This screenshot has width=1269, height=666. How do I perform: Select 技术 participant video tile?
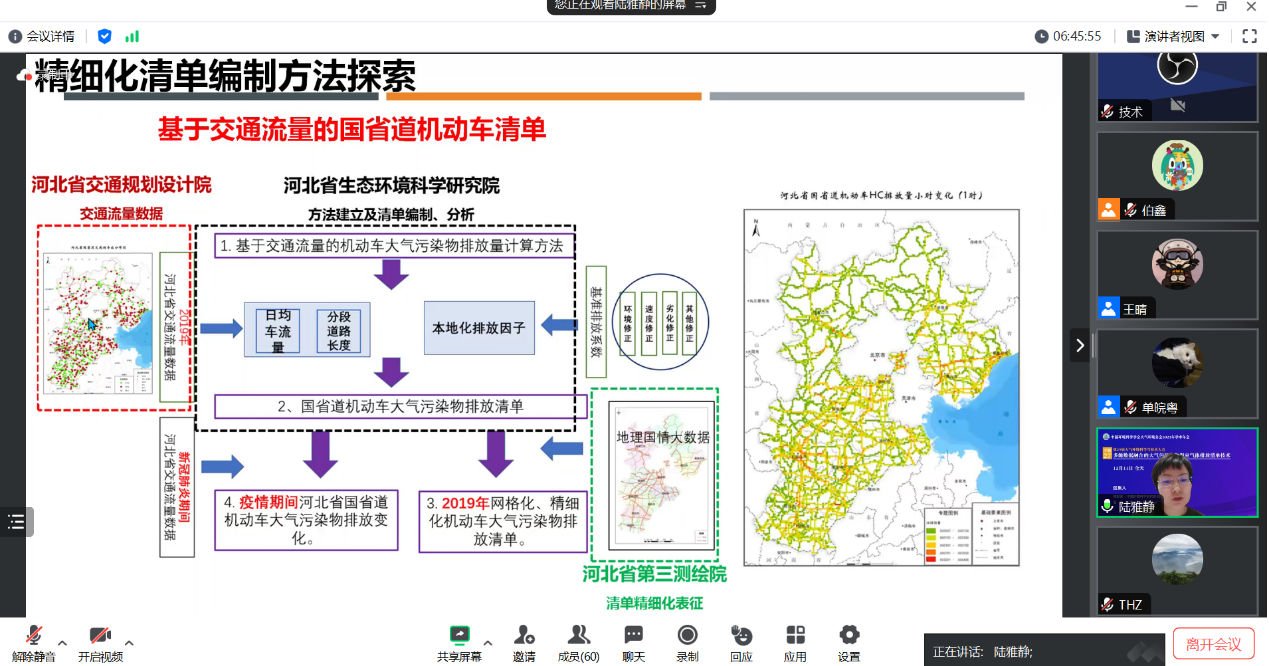pos(1178,88)
